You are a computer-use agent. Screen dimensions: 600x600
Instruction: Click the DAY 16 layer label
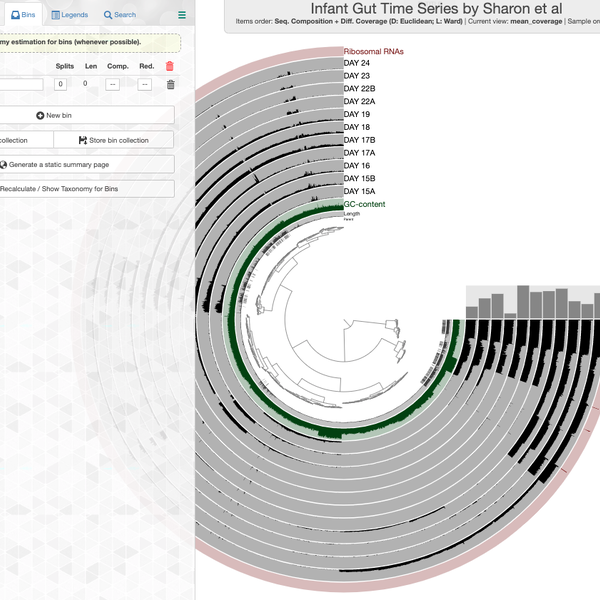coord(357,166)
